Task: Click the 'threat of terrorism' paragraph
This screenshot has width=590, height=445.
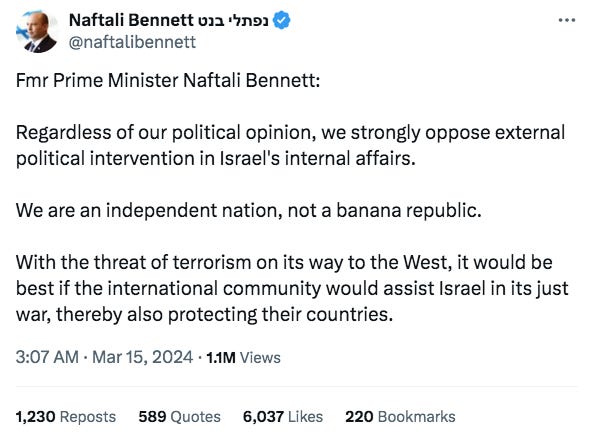Action: click(292, 289)
